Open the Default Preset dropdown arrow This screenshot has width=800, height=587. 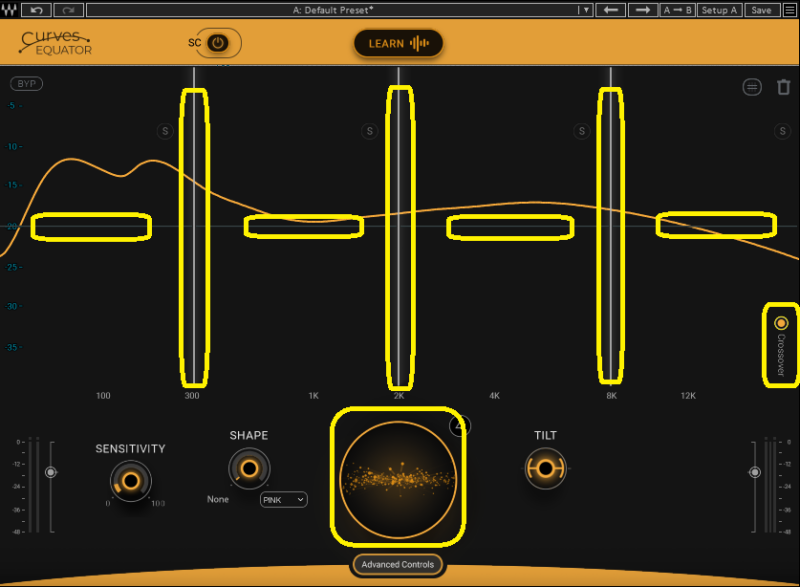[x=585, y=10]
